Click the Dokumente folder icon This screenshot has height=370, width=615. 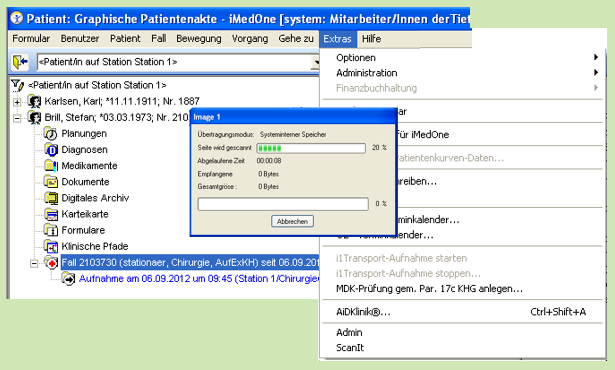click(x=51, y=182)
